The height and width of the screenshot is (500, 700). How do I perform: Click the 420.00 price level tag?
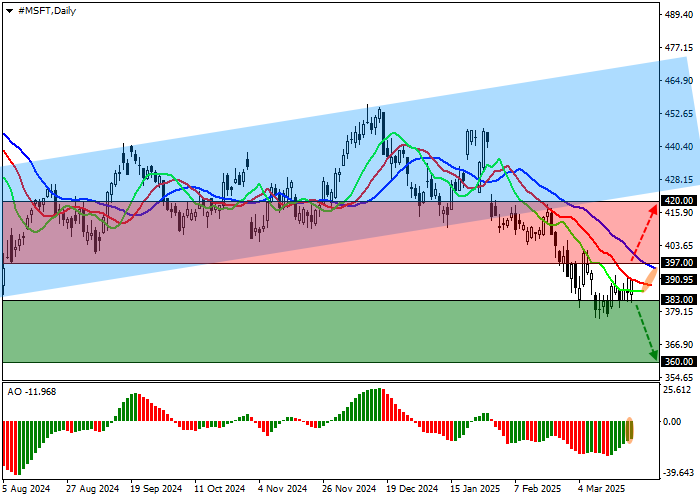[x=678, y=201]
